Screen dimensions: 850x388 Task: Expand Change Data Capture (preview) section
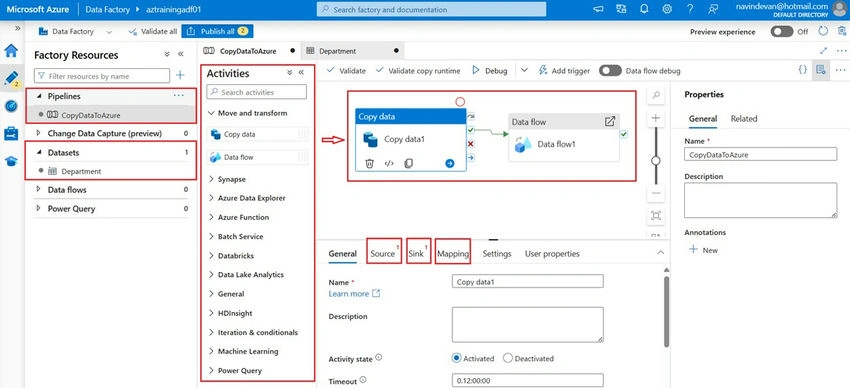(38, 133)
